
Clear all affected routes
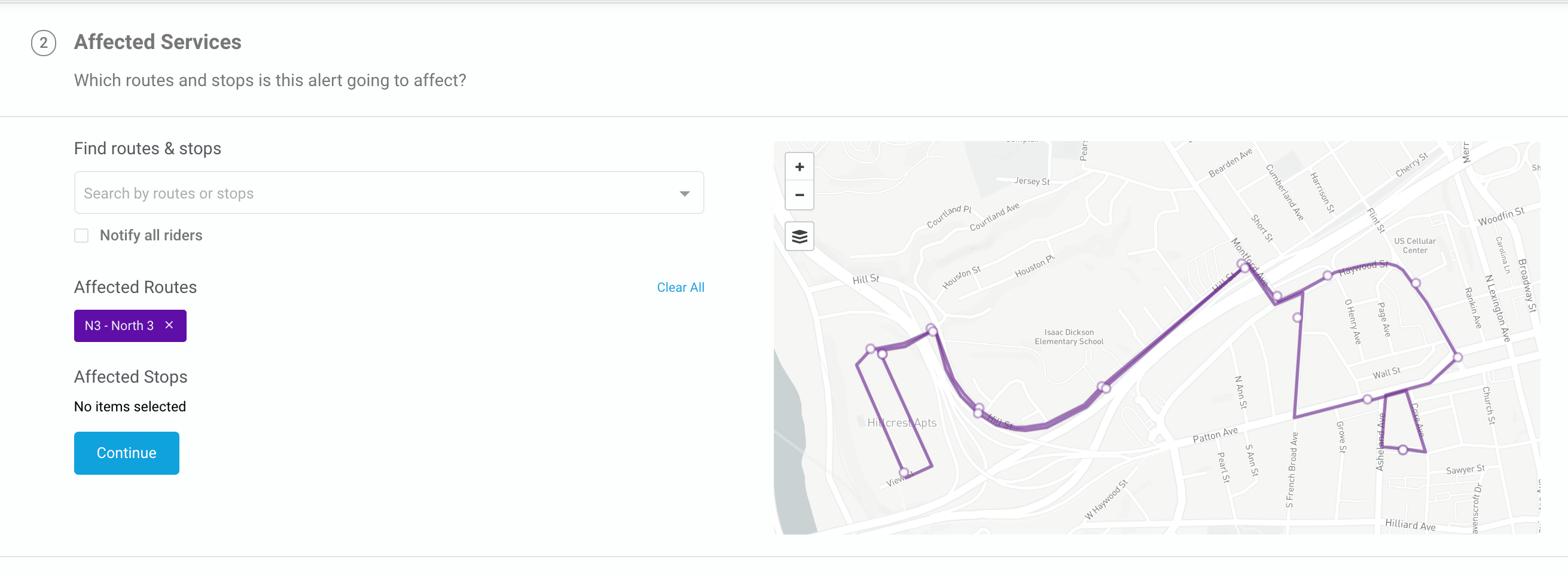pos(680,288)
